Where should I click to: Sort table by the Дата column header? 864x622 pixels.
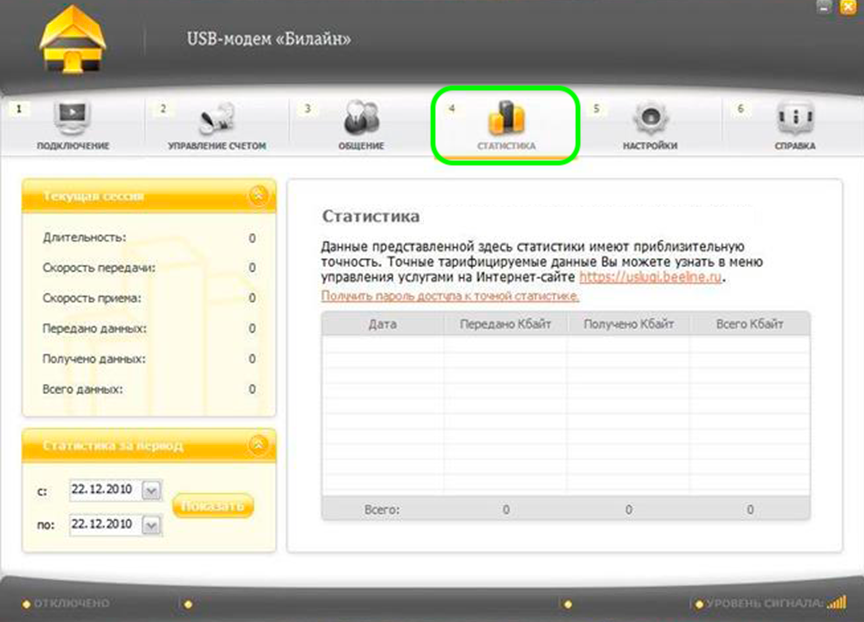382,324
